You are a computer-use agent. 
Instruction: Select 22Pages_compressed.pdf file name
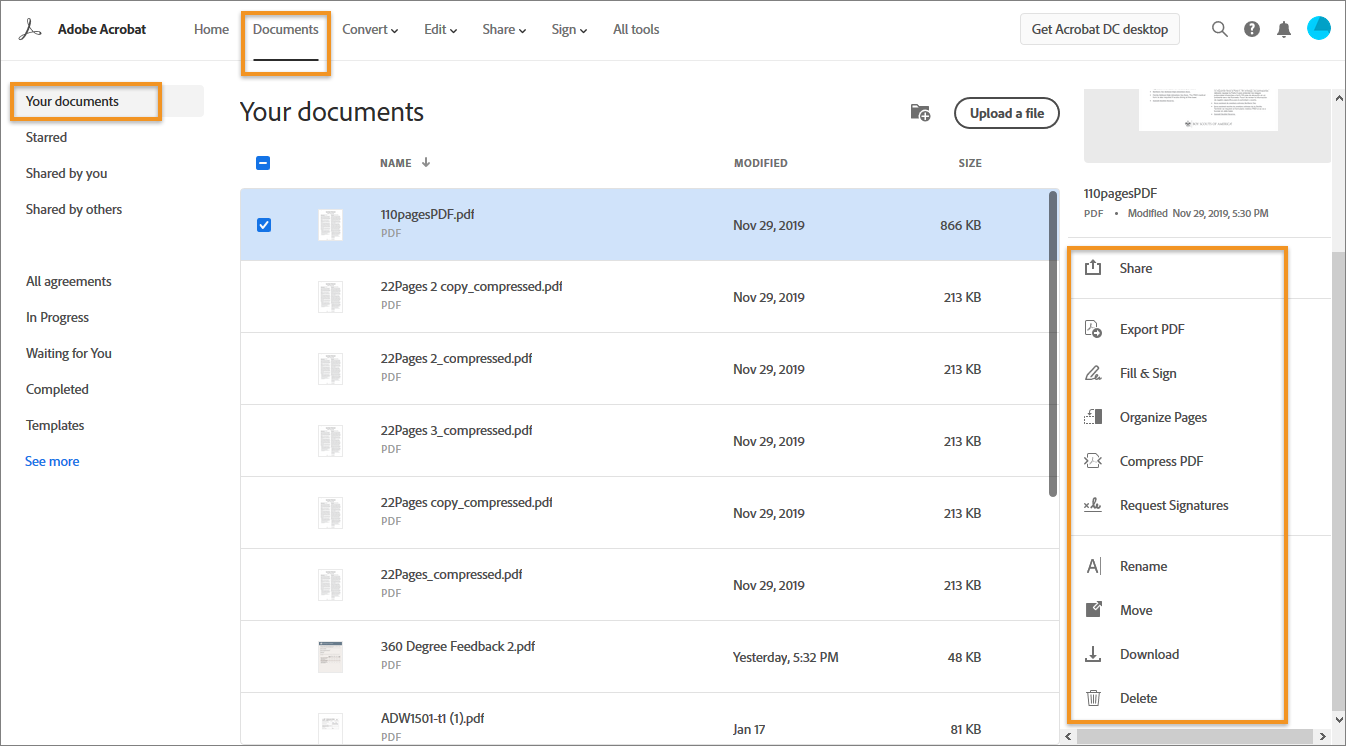click(x=451, y=574)
